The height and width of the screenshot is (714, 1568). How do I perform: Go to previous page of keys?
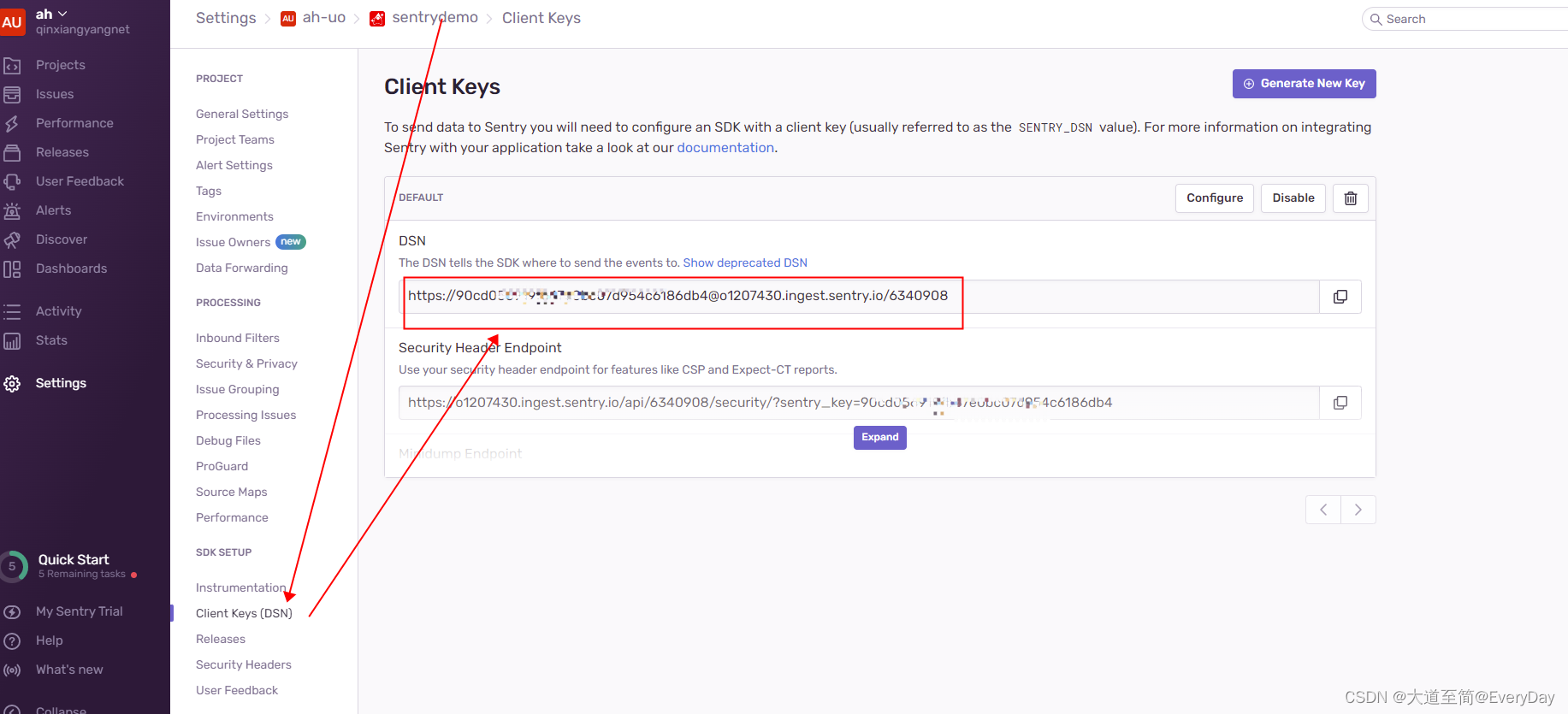click(1323, 510)
